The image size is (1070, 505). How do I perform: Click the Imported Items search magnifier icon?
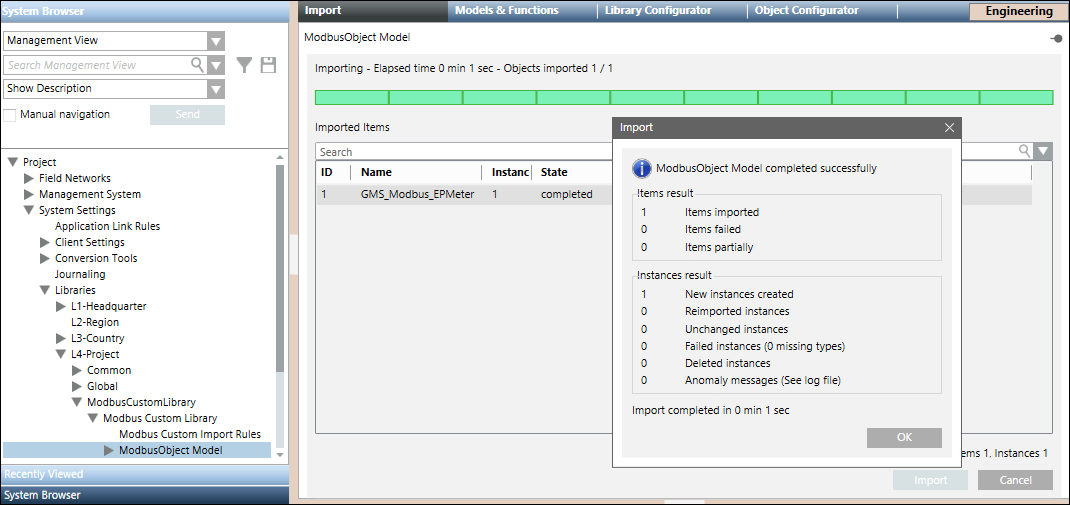tap(1025, 151)
